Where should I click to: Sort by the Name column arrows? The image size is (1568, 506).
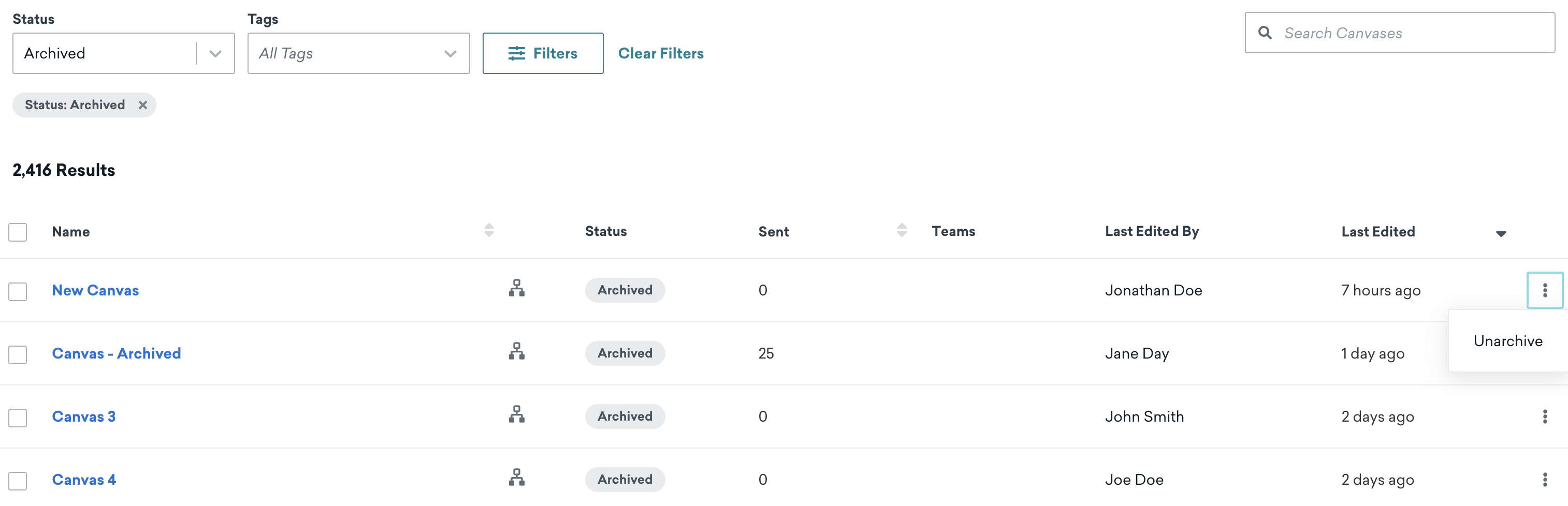[489, 231]
